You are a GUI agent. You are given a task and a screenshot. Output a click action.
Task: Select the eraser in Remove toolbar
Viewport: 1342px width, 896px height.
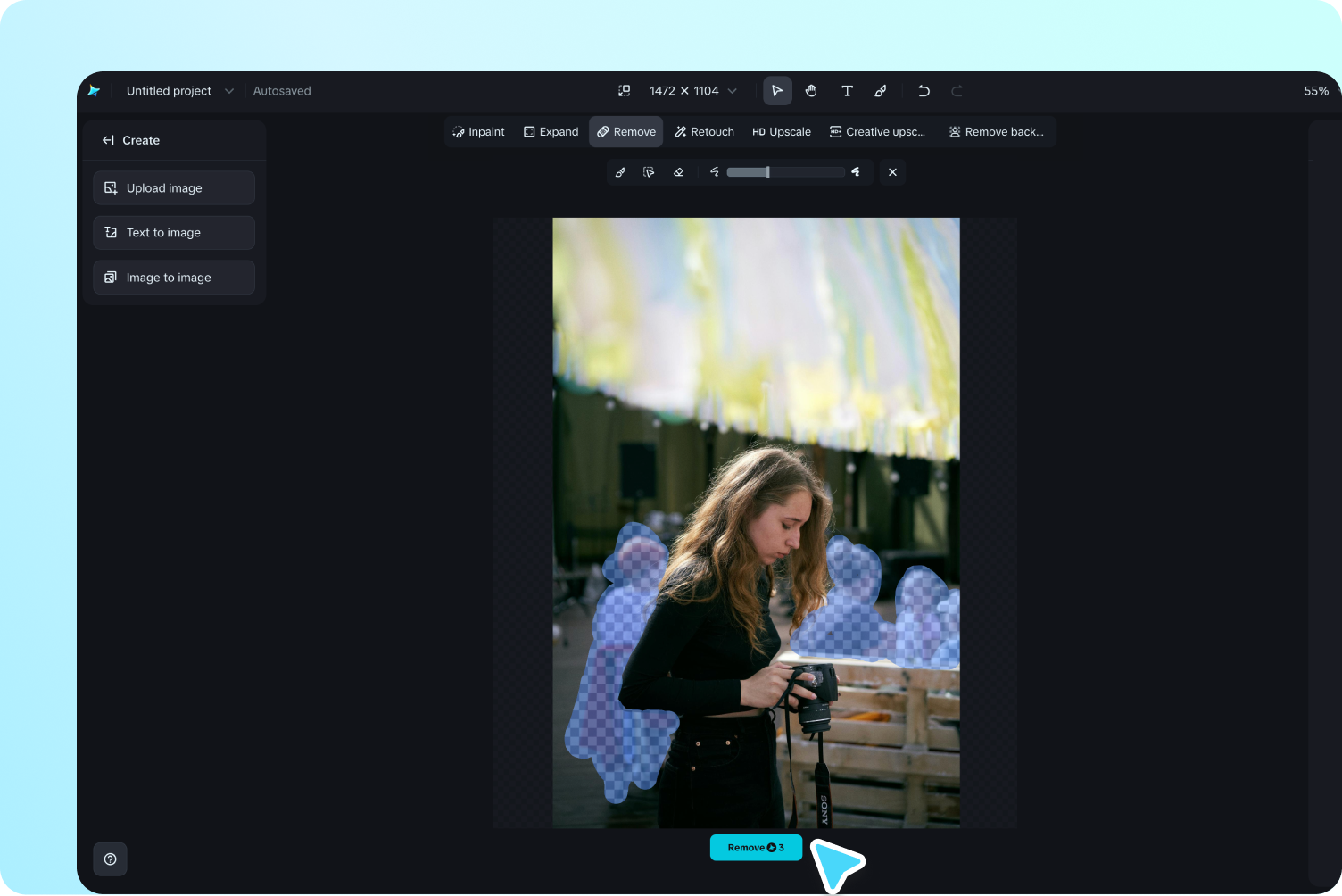678,172
